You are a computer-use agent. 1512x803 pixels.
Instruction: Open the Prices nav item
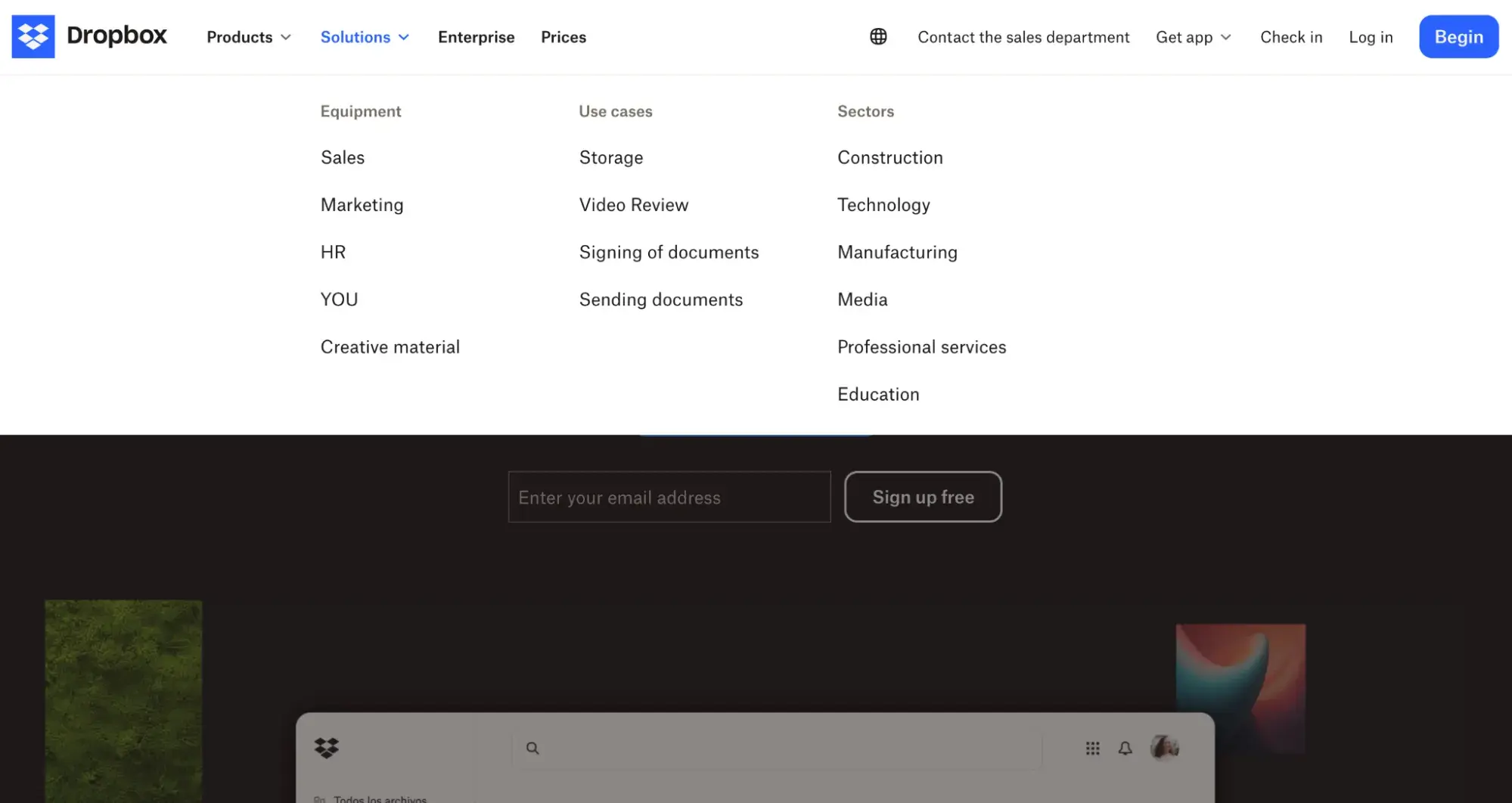coord(564,37)
